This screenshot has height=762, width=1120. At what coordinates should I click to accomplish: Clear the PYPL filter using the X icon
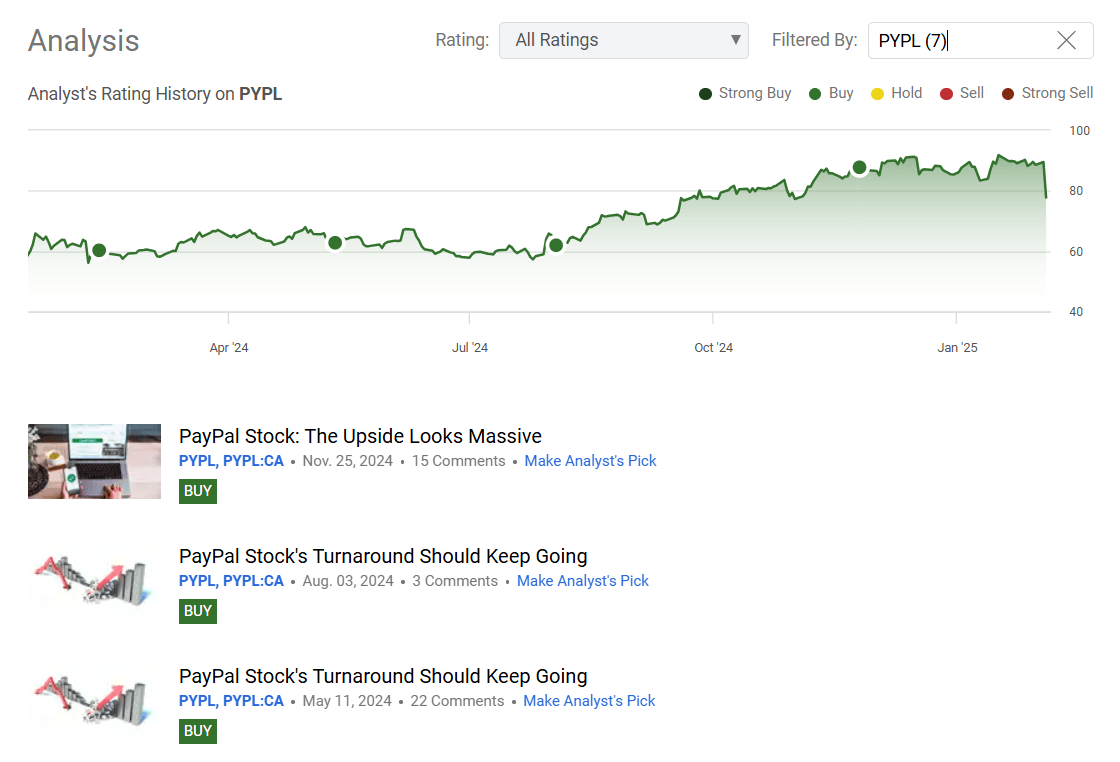coord(1066,40)
